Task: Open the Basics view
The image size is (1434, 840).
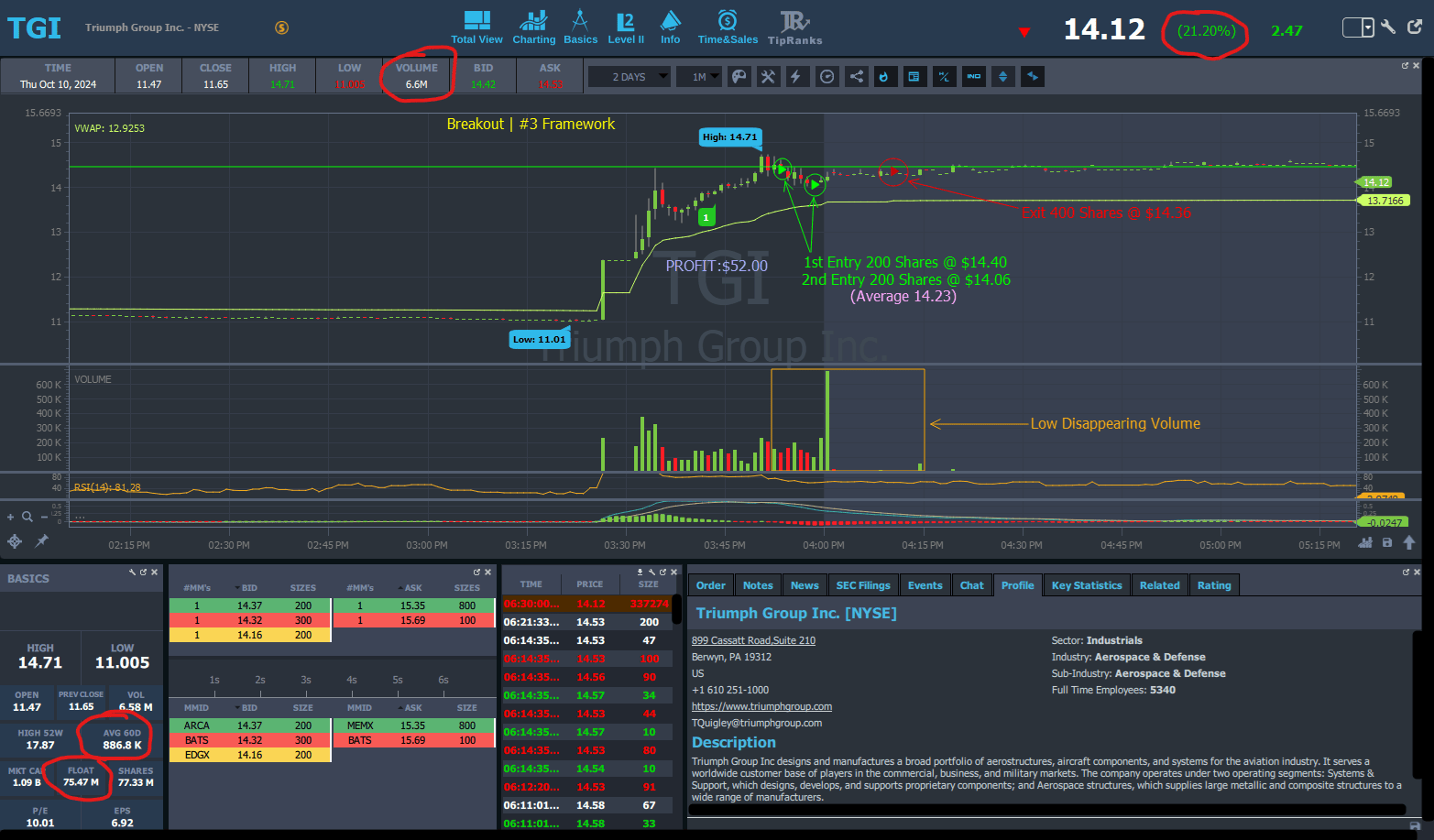Action: point(580,27)
